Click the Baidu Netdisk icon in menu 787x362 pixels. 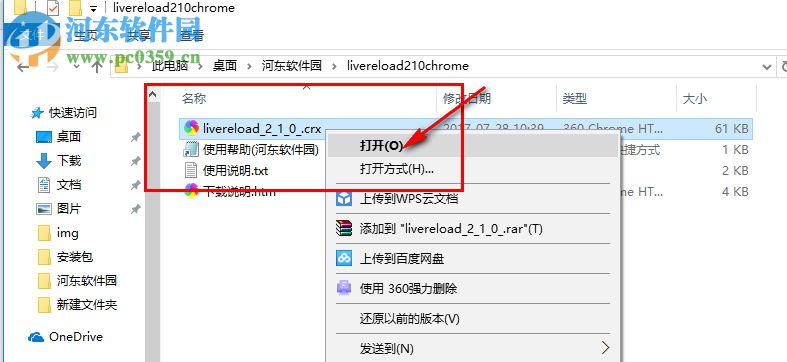click(344, 259)
